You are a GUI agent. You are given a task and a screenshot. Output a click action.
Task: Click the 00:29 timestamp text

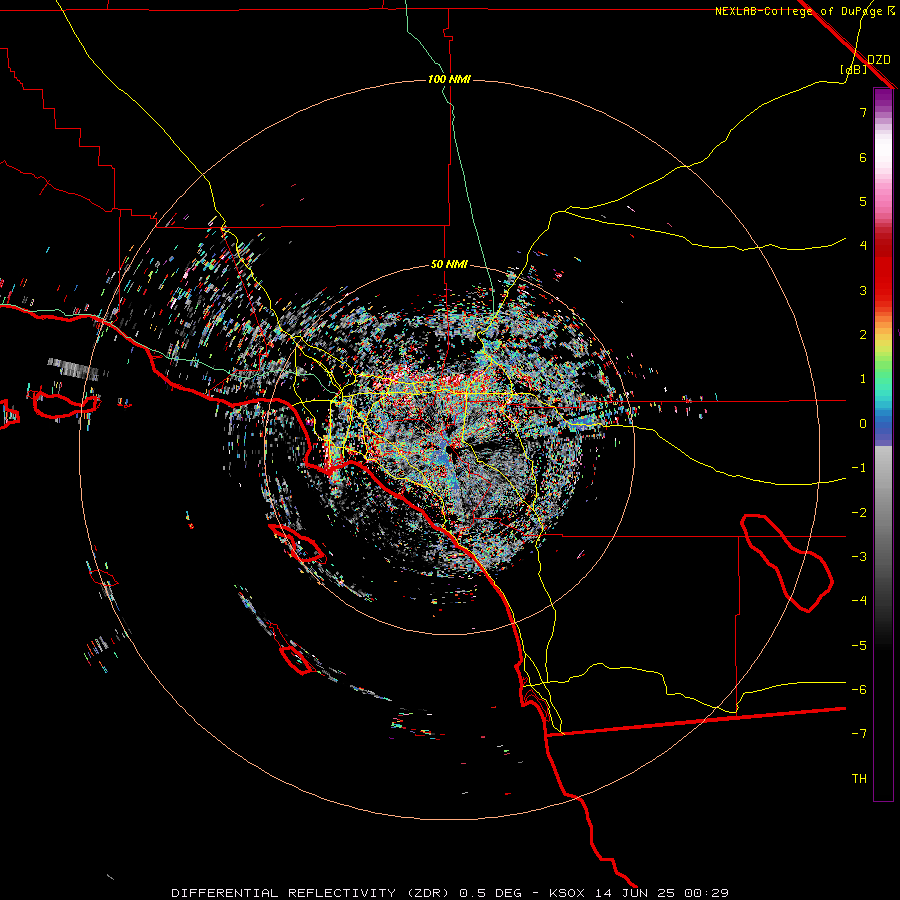point(707,893)
